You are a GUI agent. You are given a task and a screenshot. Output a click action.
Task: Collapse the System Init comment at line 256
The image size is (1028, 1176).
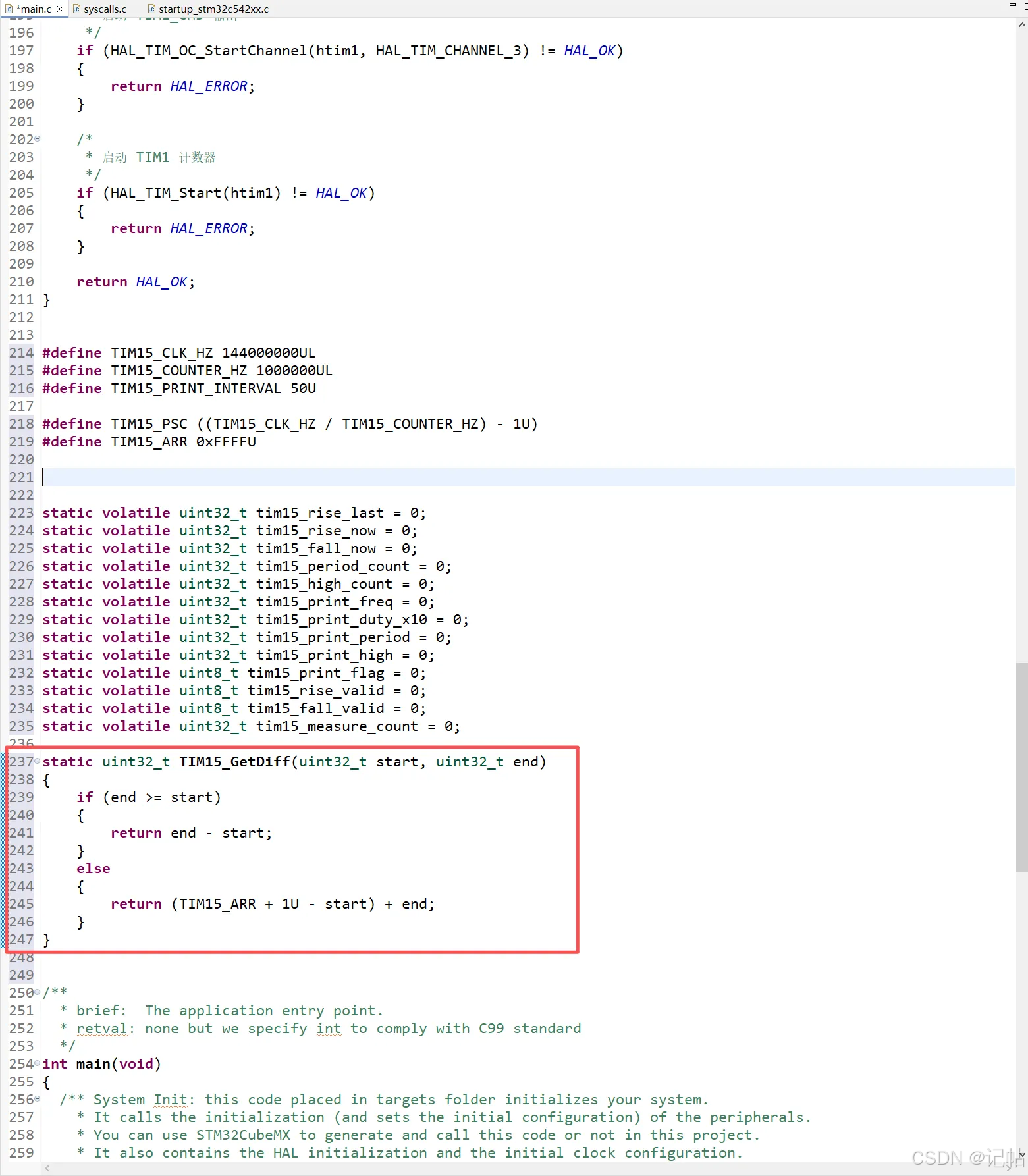38,1099
